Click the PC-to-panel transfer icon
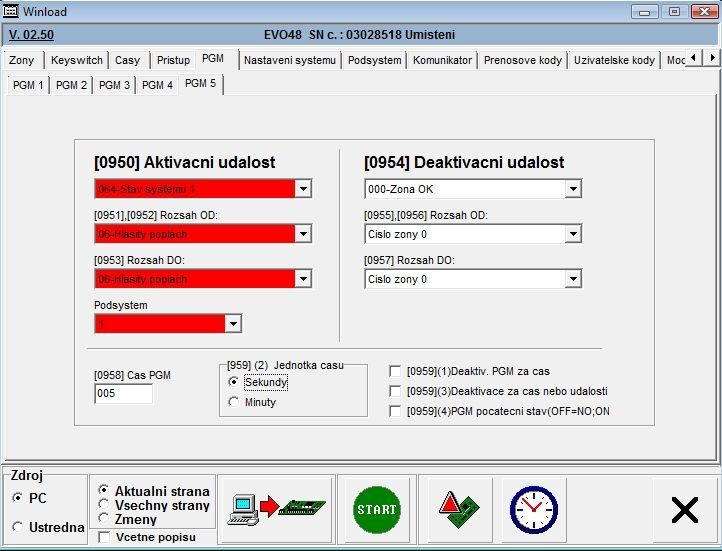The height and width of the screenshot is (551, 722). pos(276,509)
